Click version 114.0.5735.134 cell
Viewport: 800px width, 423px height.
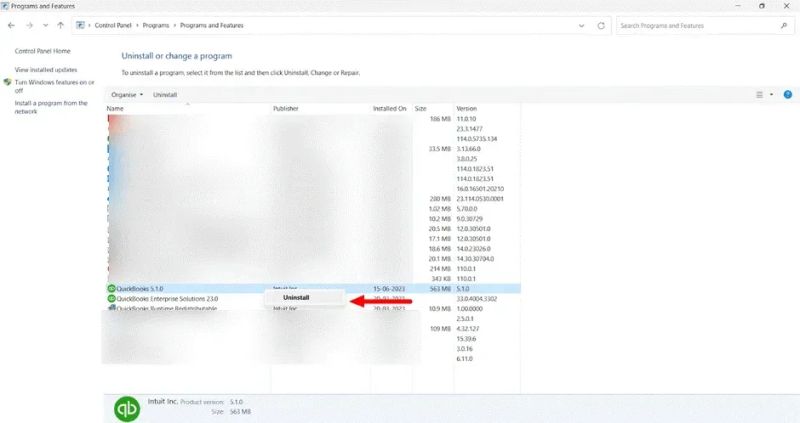coord(477,139)
